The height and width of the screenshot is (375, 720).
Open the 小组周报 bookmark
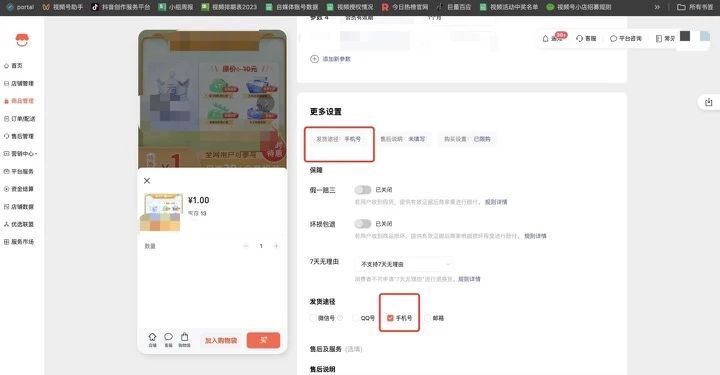tap(176, 7)
